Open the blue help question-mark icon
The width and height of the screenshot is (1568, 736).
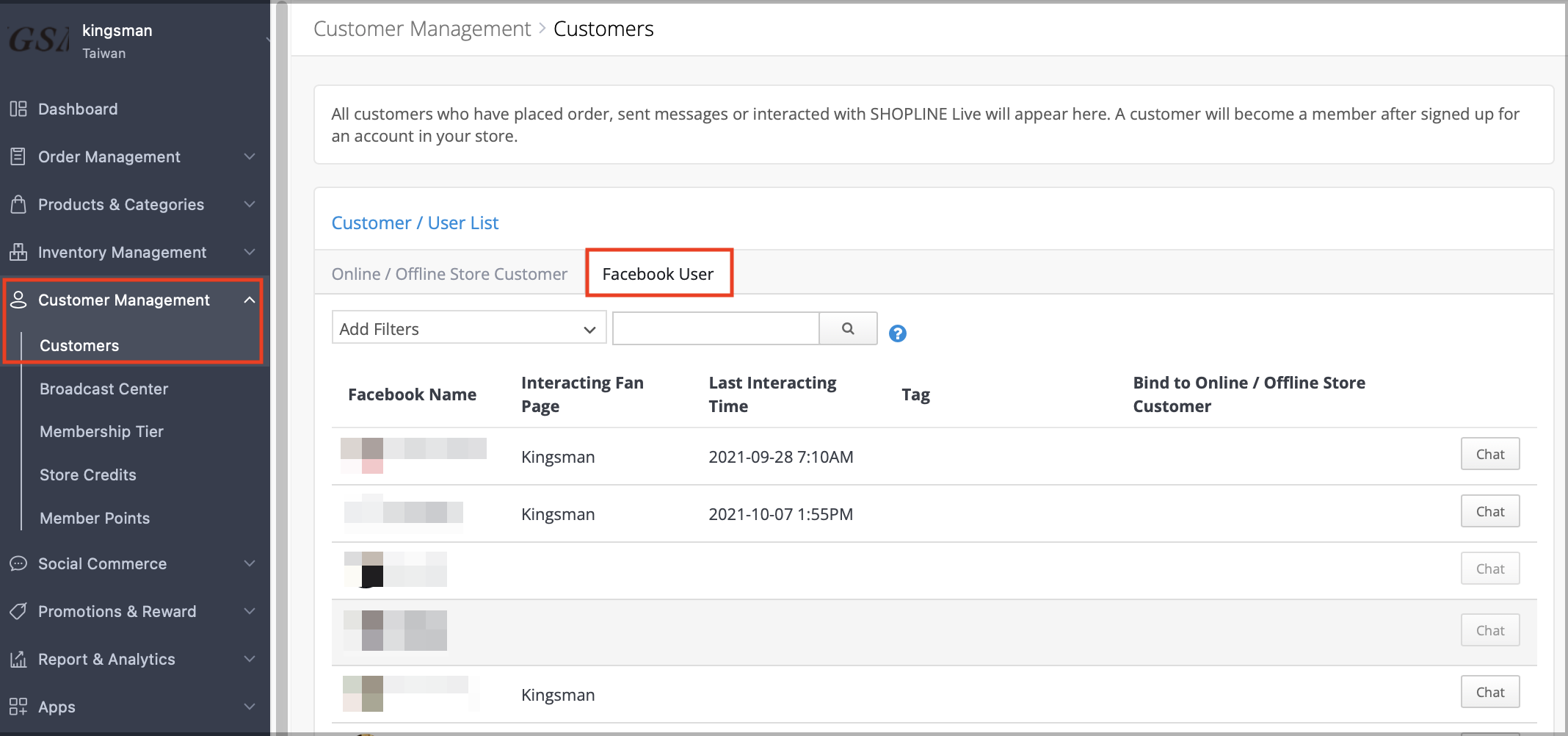click(897, 333)
